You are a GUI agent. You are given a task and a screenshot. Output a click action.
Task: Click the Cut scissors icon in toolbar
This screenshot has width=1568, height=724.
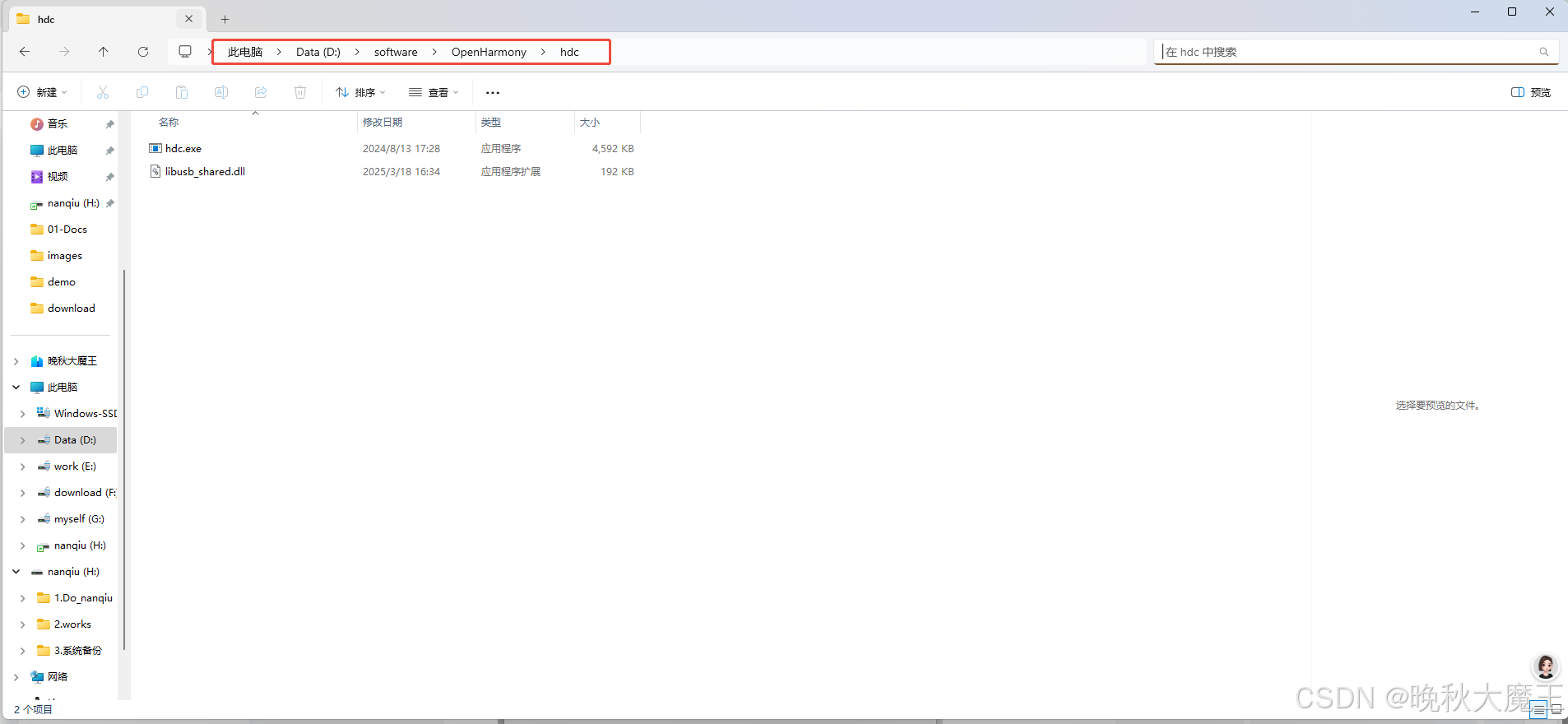coord(103,92)
